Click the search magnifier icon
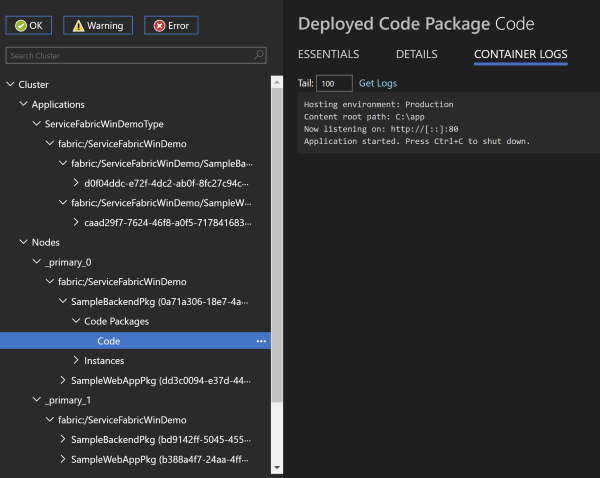600x478 pixels. point(259,55)
